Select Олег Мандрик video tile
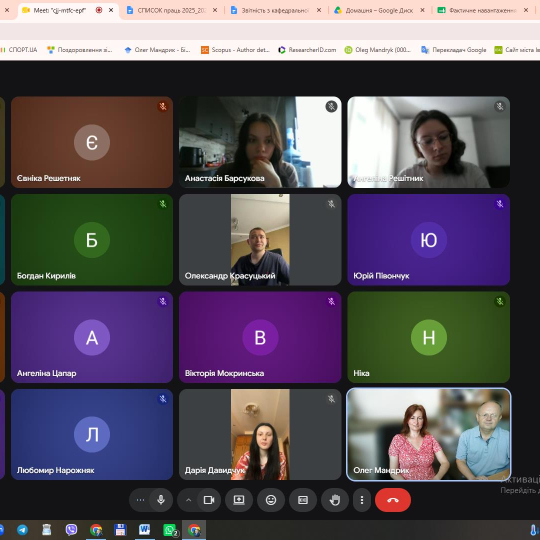 (x=428, y=434)
